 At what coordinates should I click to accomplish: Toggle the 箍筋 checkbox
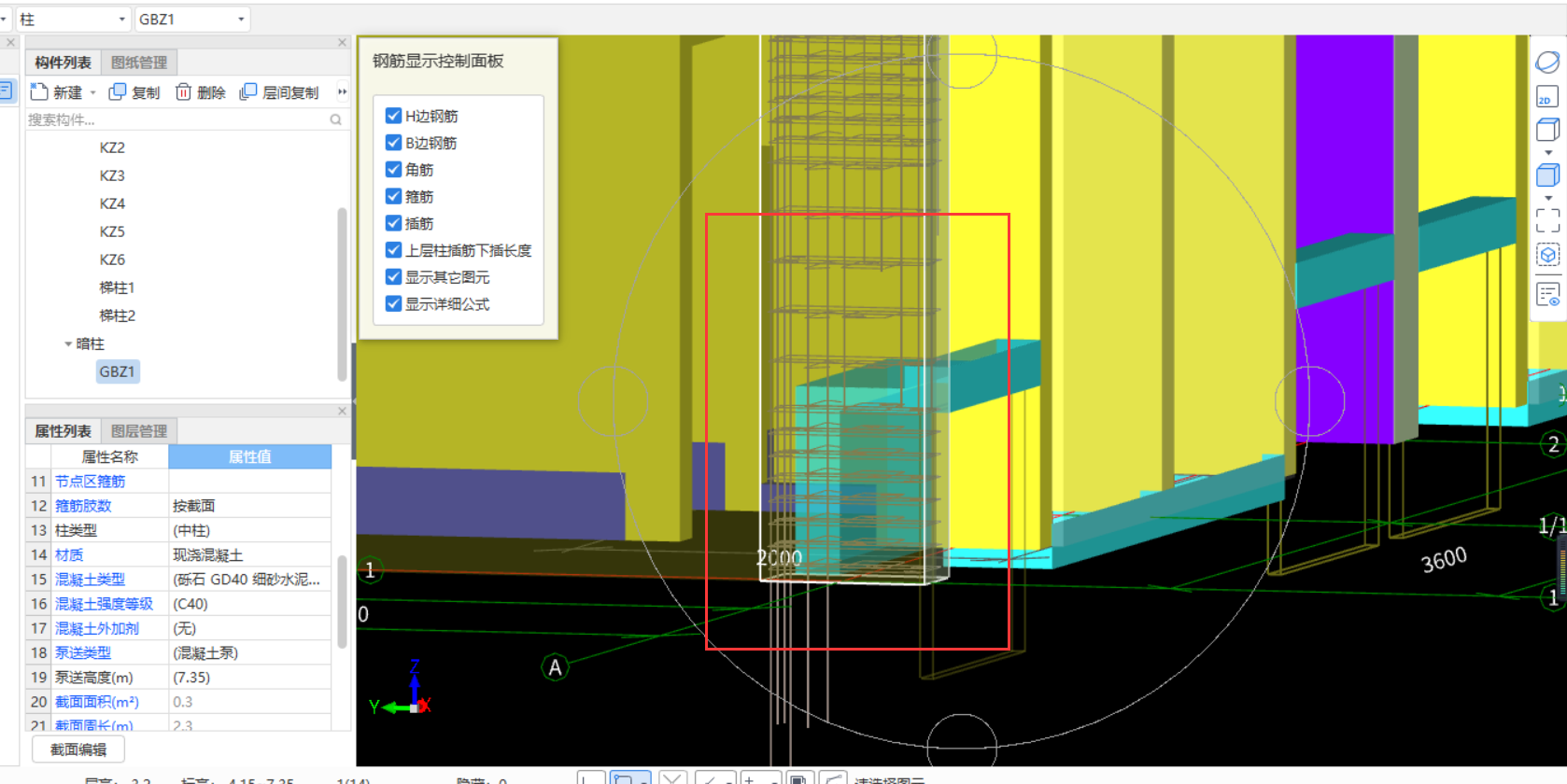coord(393,197)
